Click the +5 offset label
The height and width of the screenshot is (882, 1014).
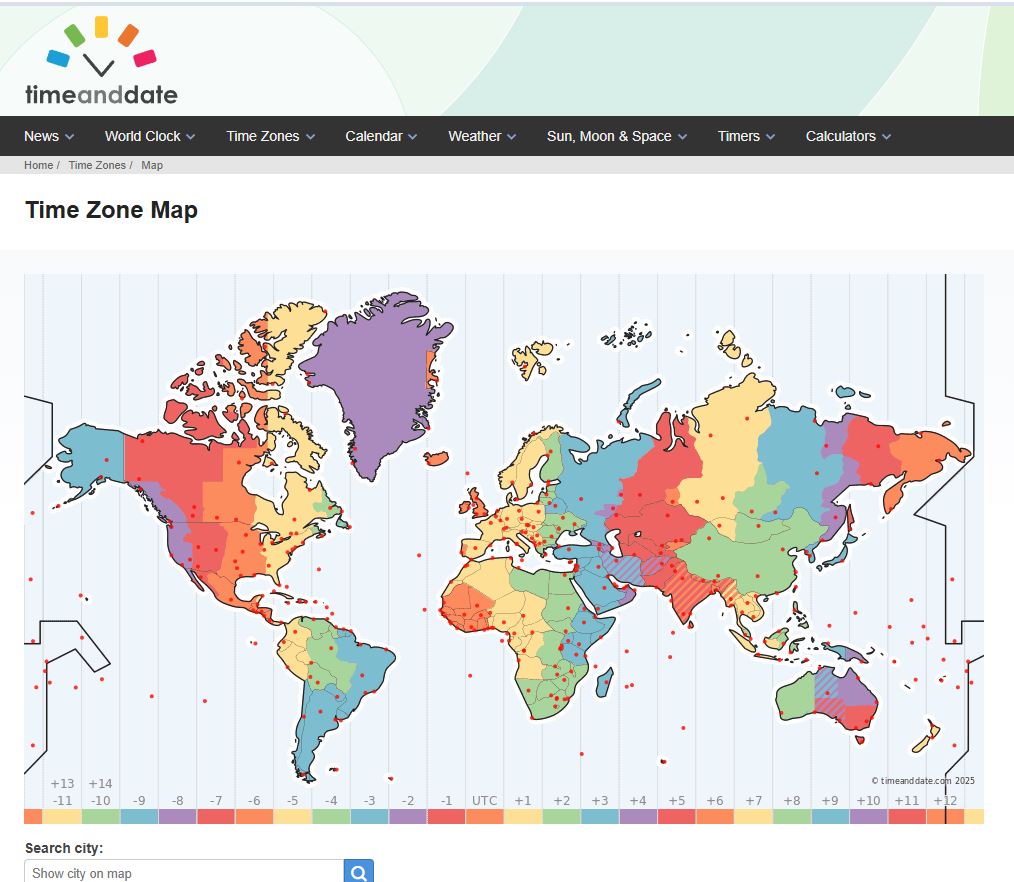coord(676,801)
